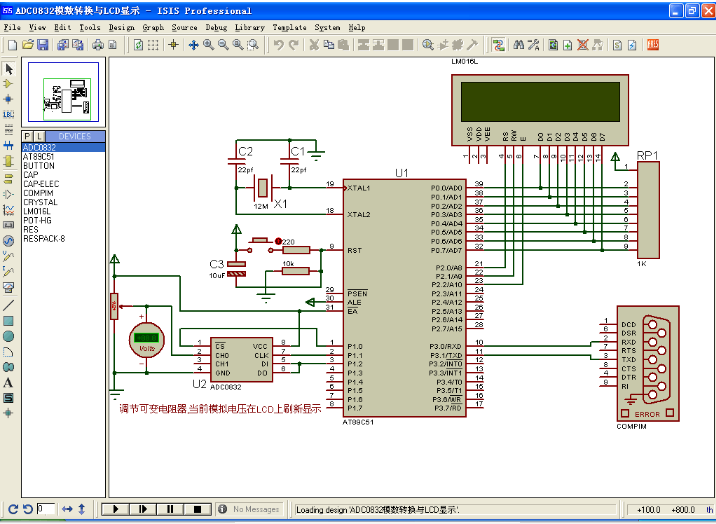Toggle the Wire Autorouter icon

498,45
